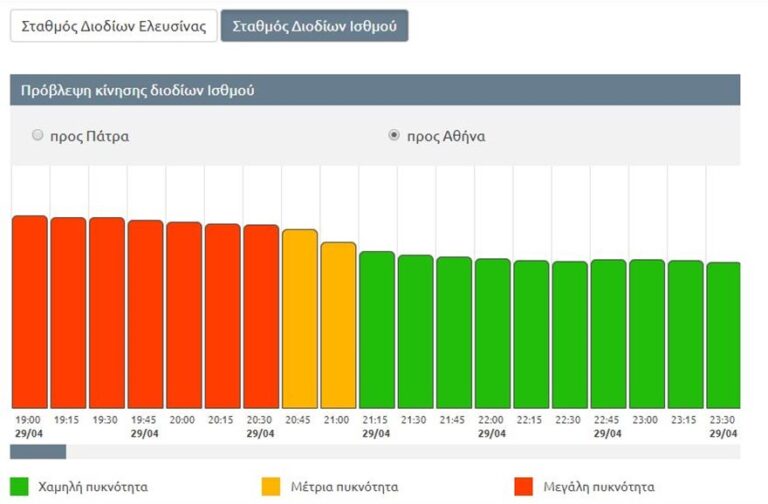Click the yellow Μέτρια πυκνότητα legend swatch

coord(271,487)
